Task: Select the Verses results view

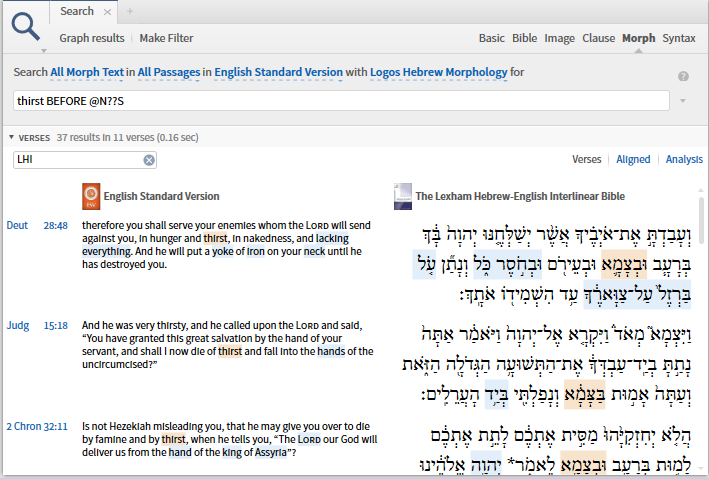Action: point(586,160)
